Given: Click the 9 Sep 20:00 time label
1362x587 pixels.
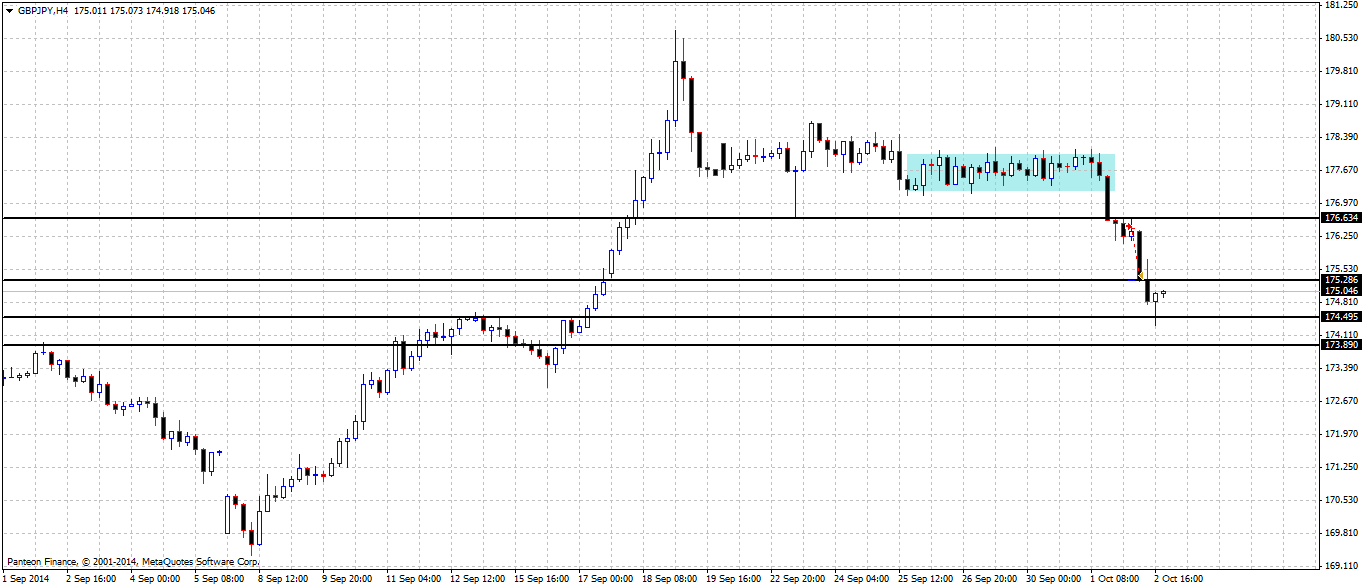Looking at the screenshot, I should tap(347, 579).
